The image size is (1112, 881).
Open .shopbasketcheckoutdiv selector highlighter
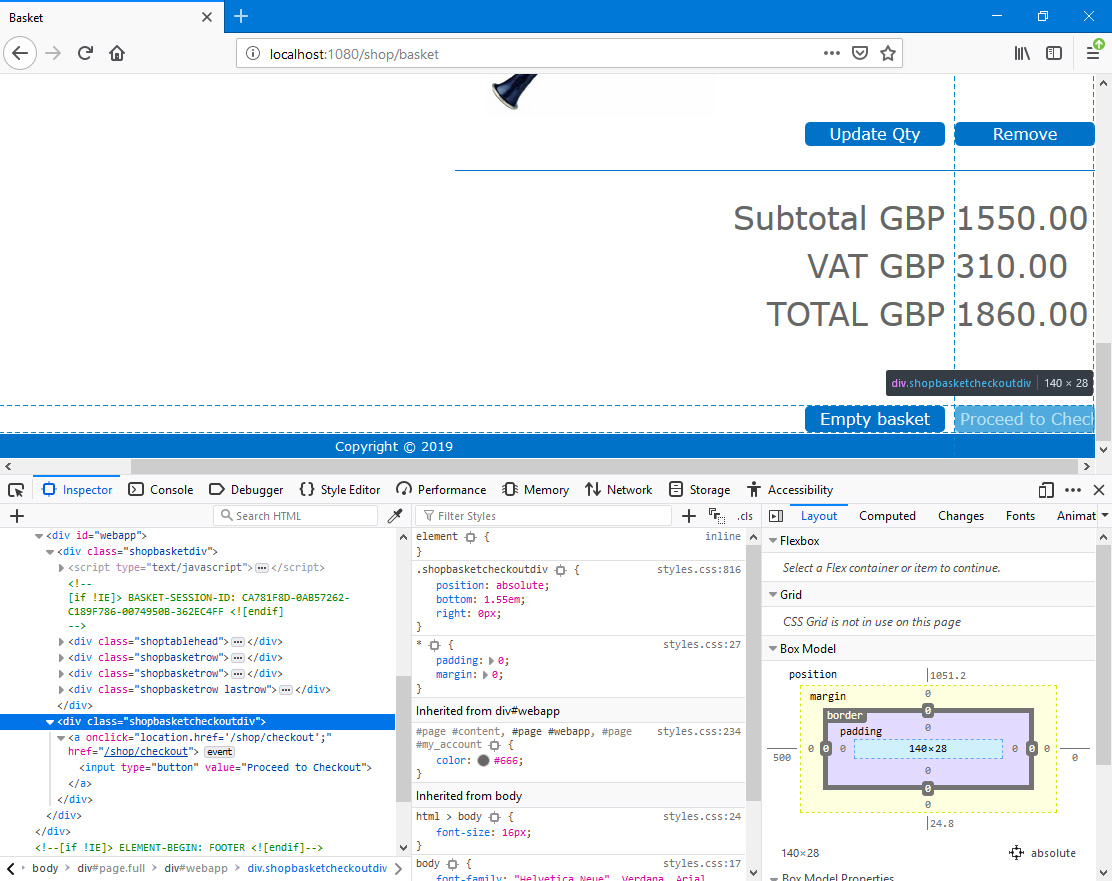point(561,570)
